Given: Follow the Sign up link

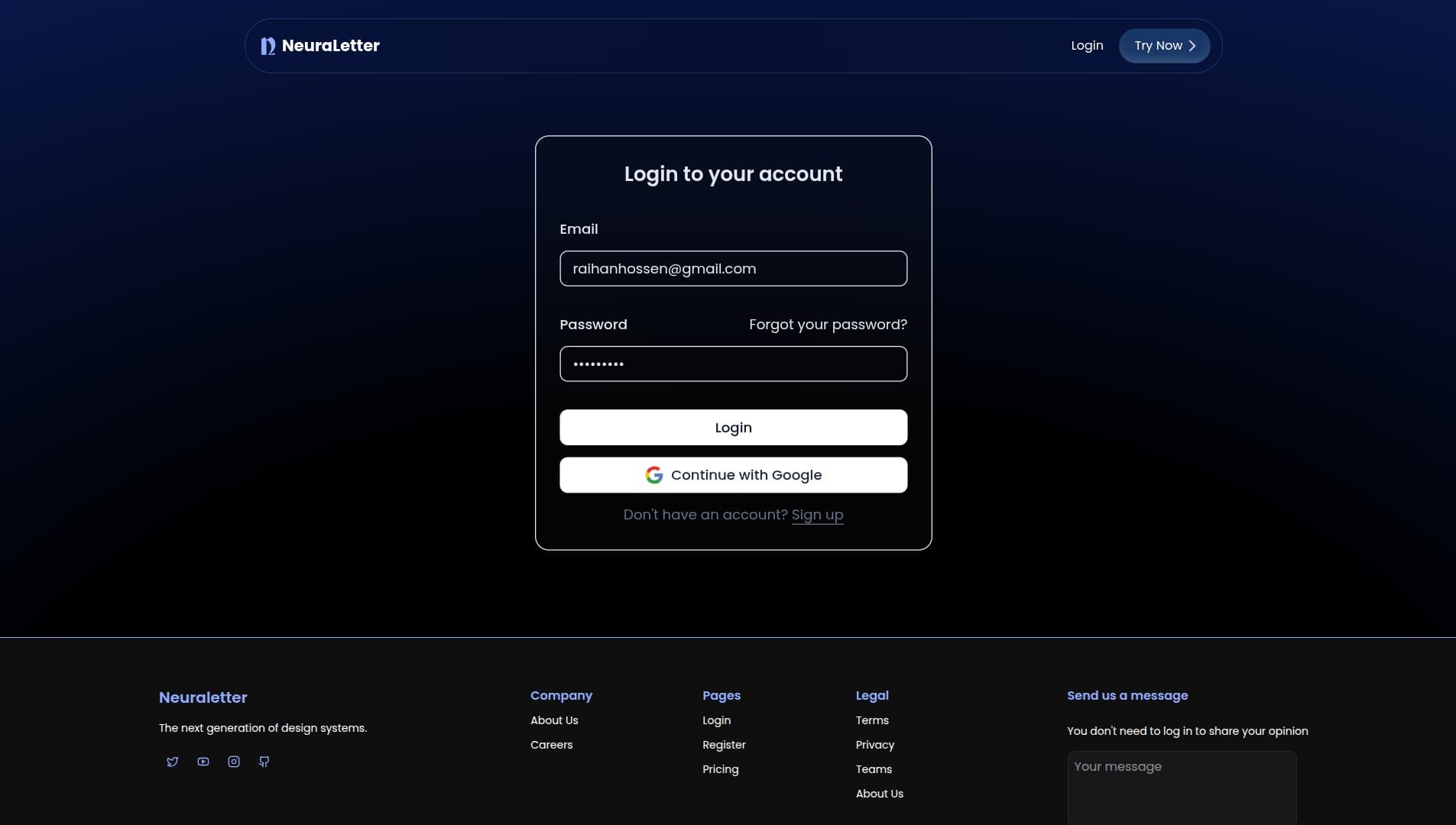Looking at the screenshot, I should 817,515.
